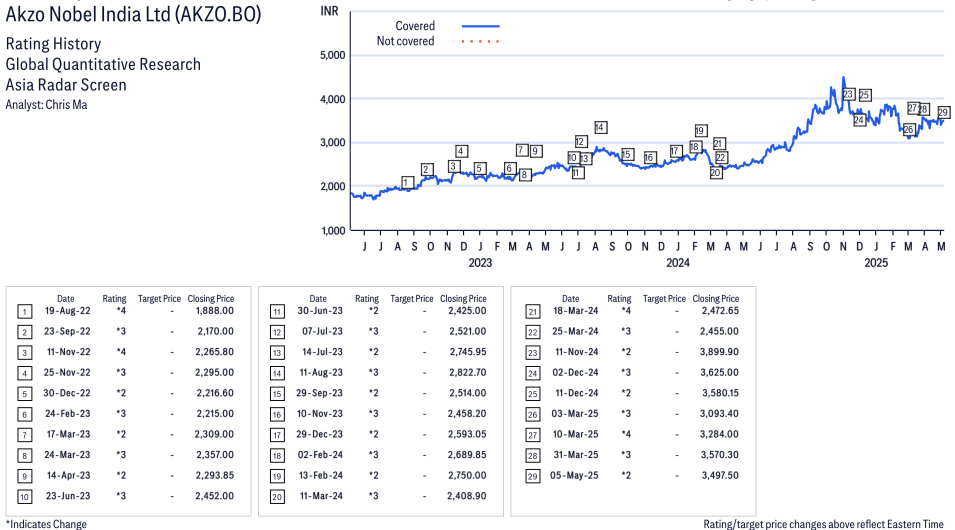This screenshot has height=530, width=955.
Task: Select the 05-May-25 date cell
Action: pos(574,475)
